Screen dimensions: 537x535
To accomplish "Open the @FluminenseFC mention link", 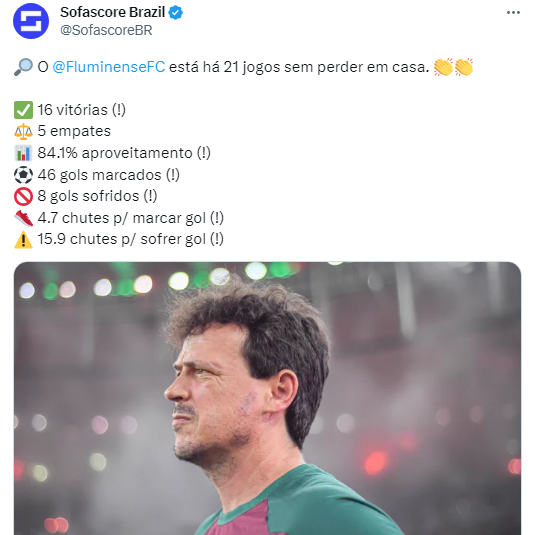I will point(109,67).
